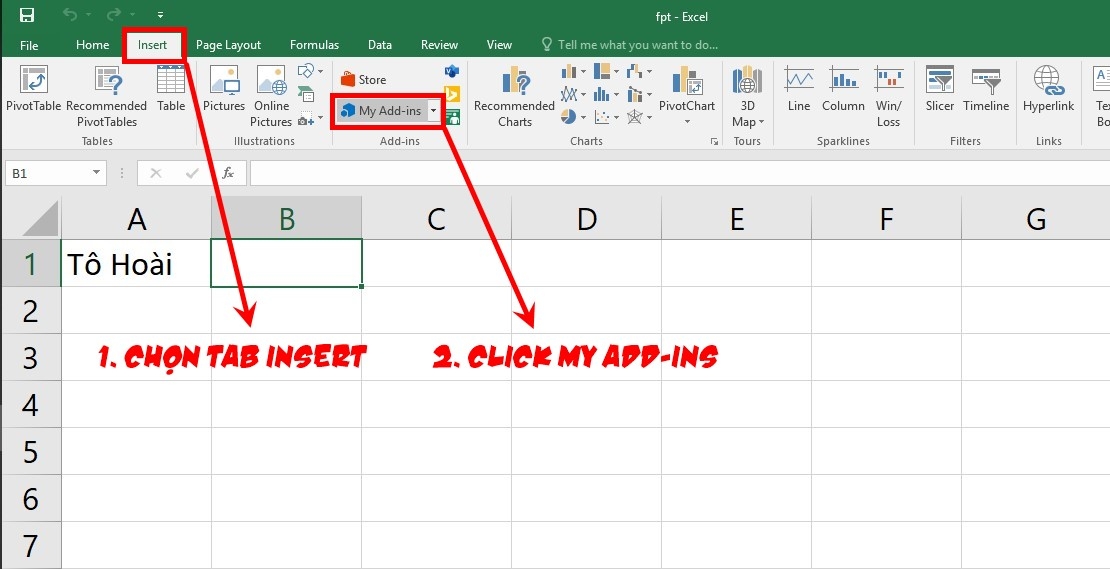
Task: Select the Insert tab
Action: pyautogui.click(x=152, y=45)
